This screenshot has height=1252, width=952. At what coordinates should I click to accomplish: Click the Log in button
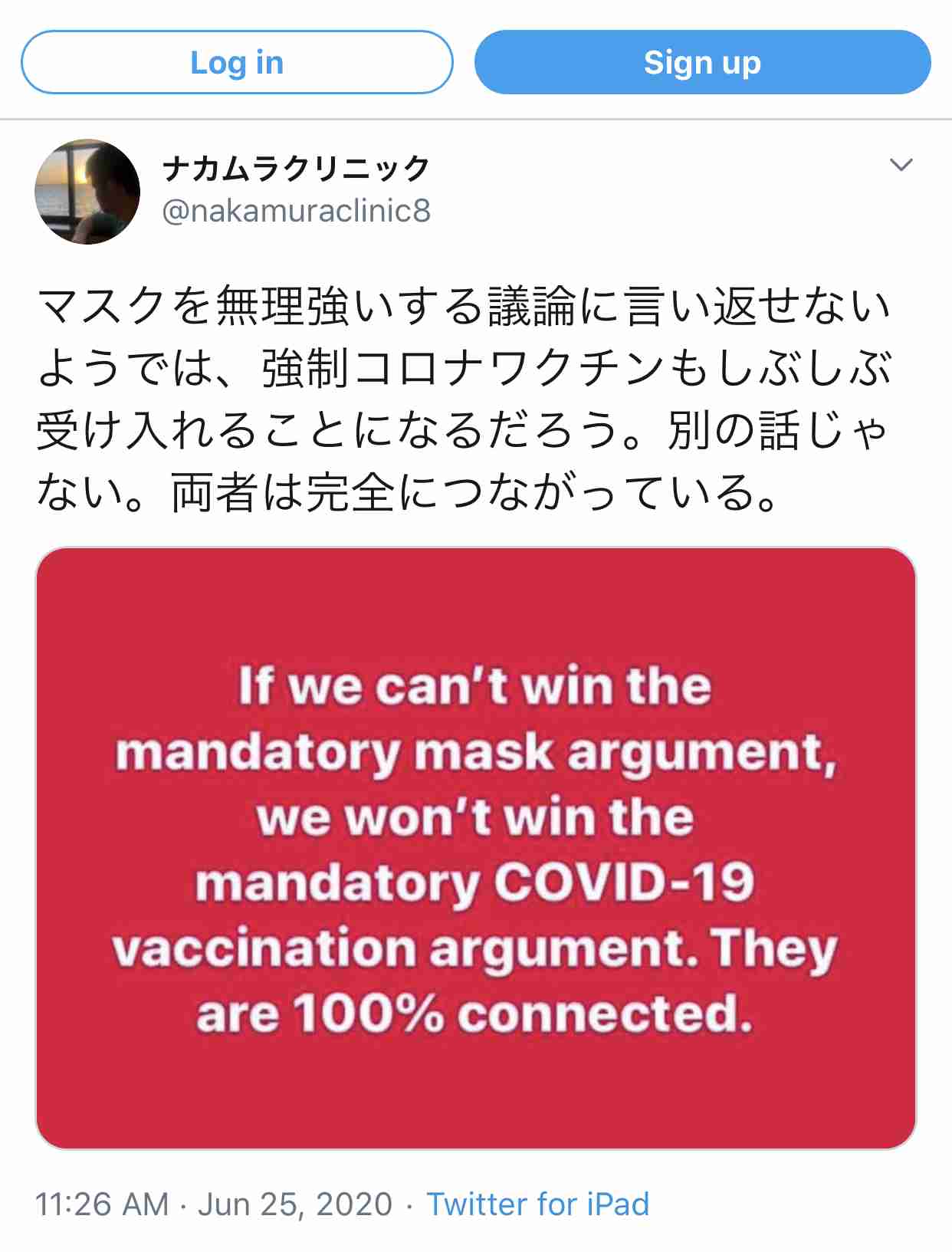237,62
